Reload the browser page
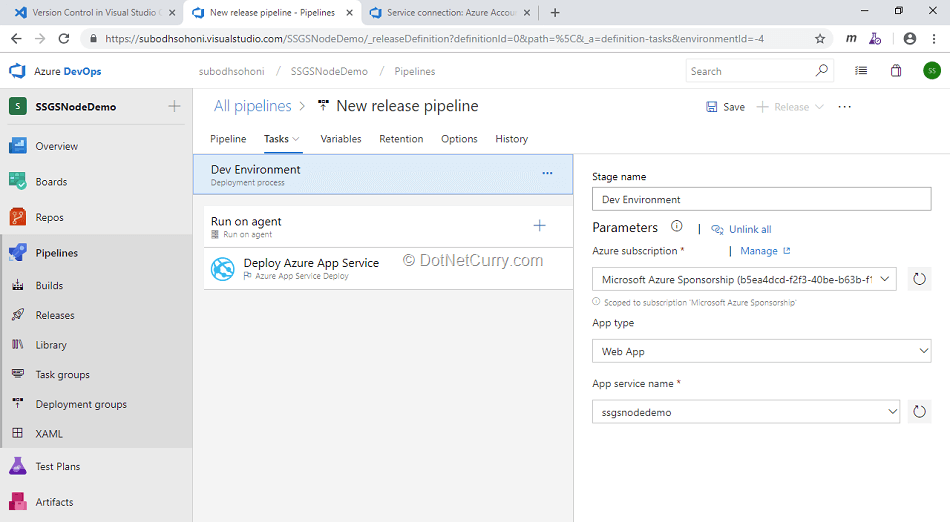The width and height of the screenshot is (950, 522). click(x=64, y=39)
